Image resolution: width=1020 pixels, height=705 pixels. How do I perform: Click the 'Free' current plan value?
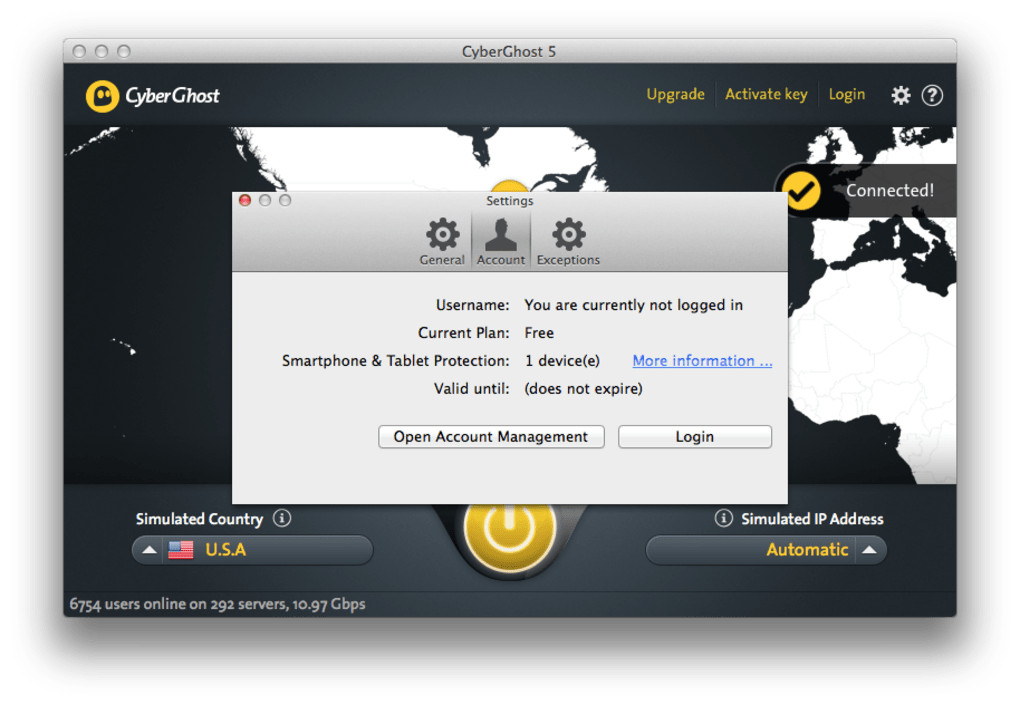(539, 333)
